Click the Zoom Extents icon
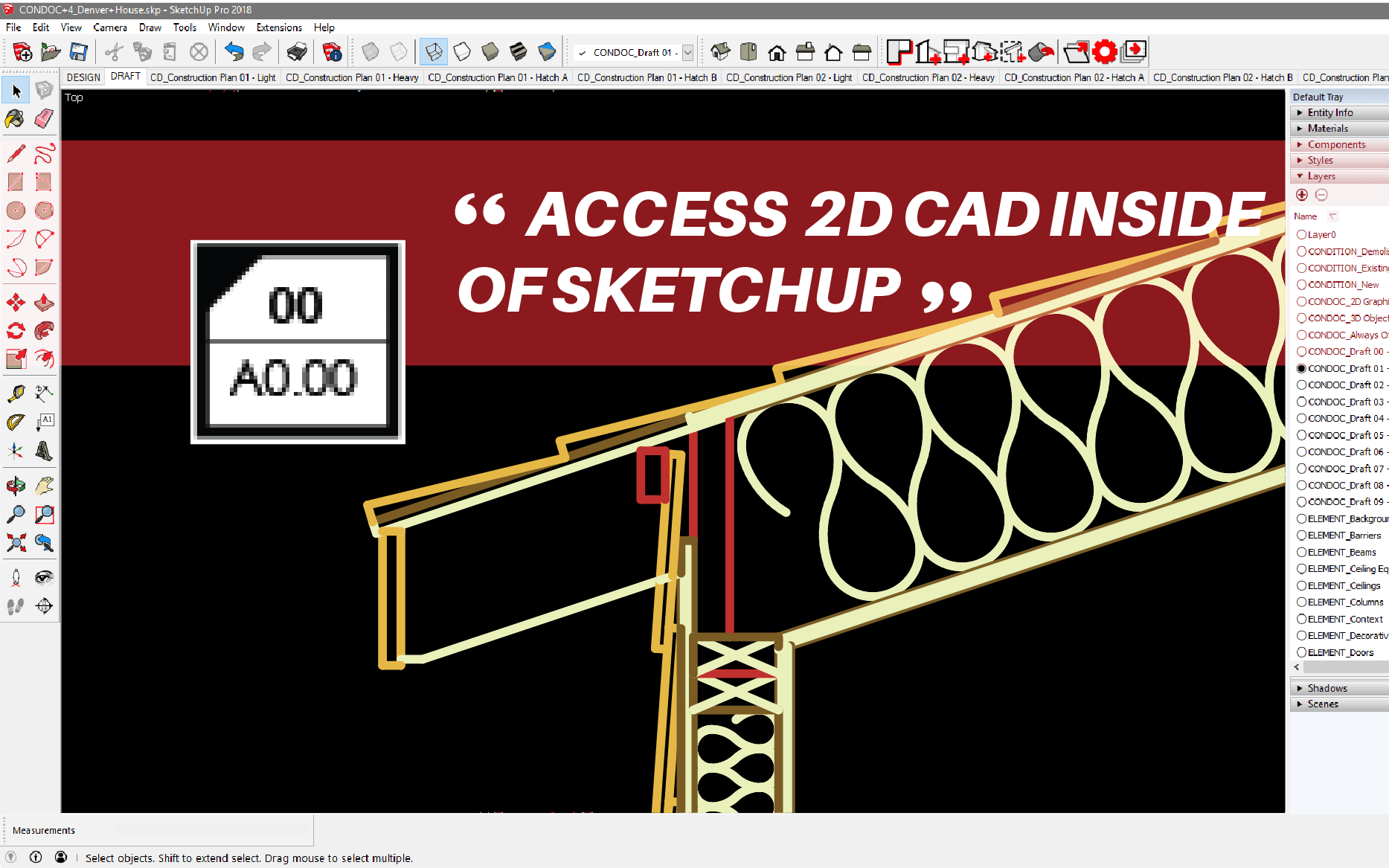 tap(16, 543)
